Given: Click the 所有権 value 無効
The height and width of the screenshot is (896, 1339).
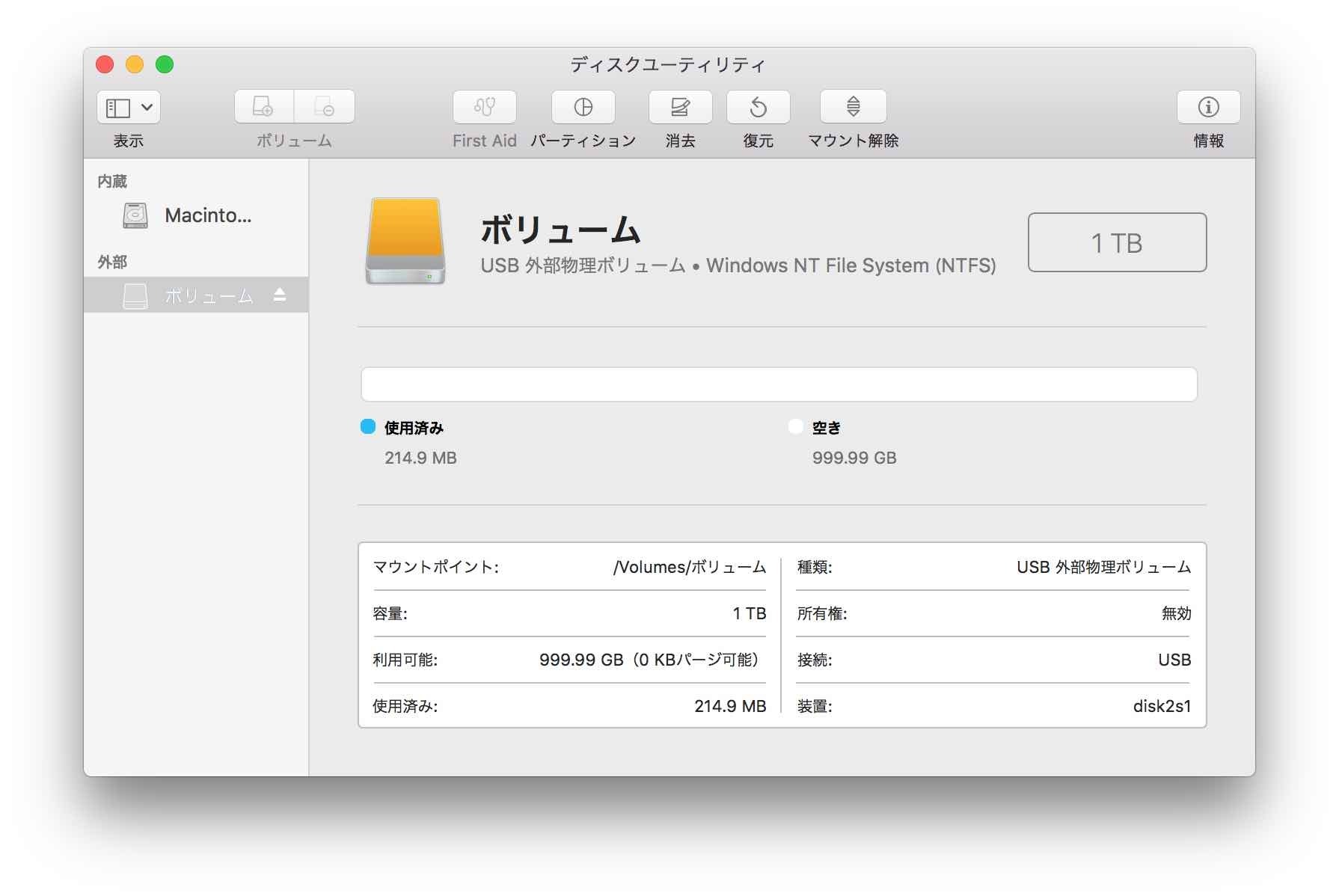Looking at the screenshot, I should 1176,613.
